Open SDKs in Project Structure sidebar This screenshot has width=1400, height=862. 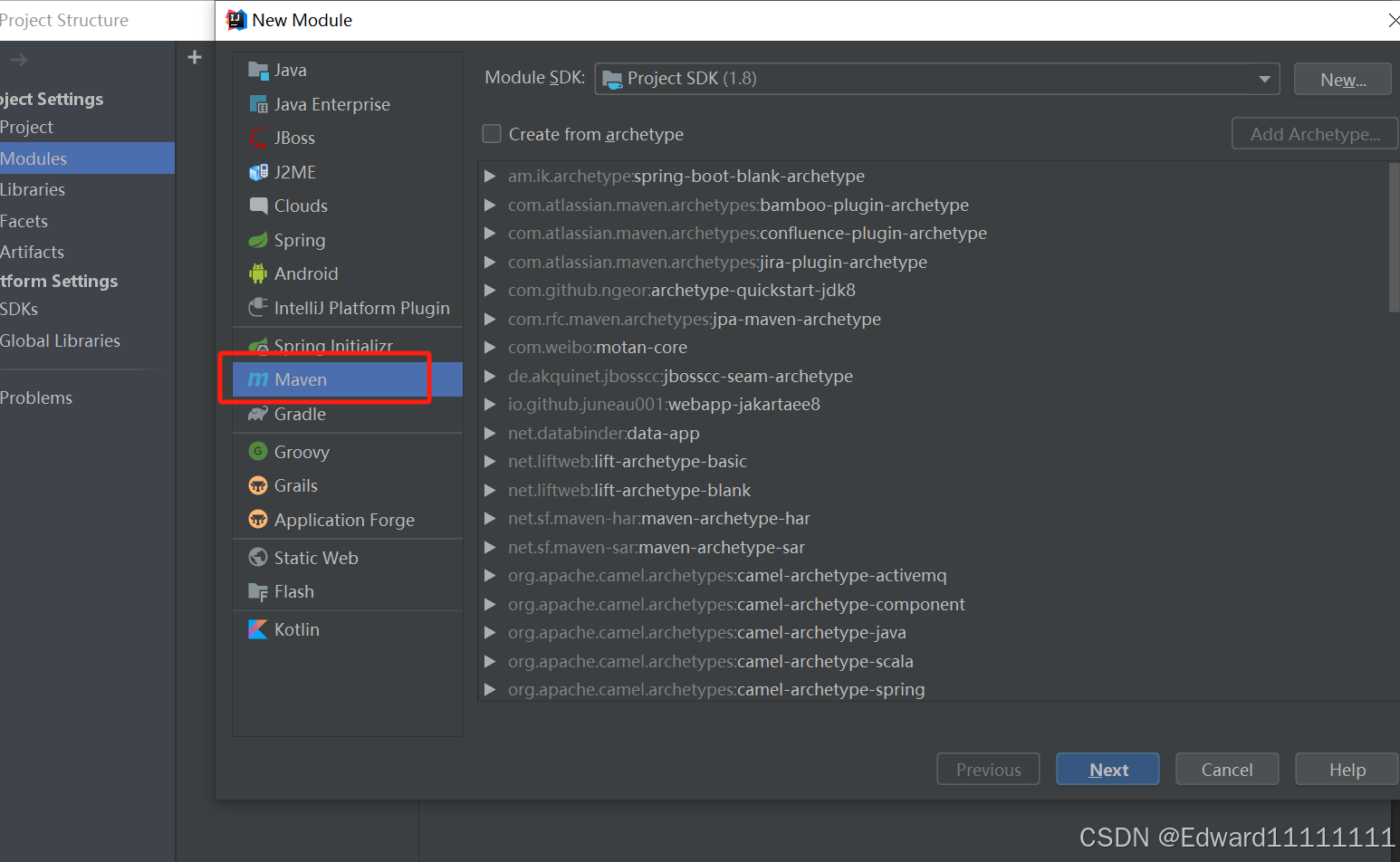point(87,309)
